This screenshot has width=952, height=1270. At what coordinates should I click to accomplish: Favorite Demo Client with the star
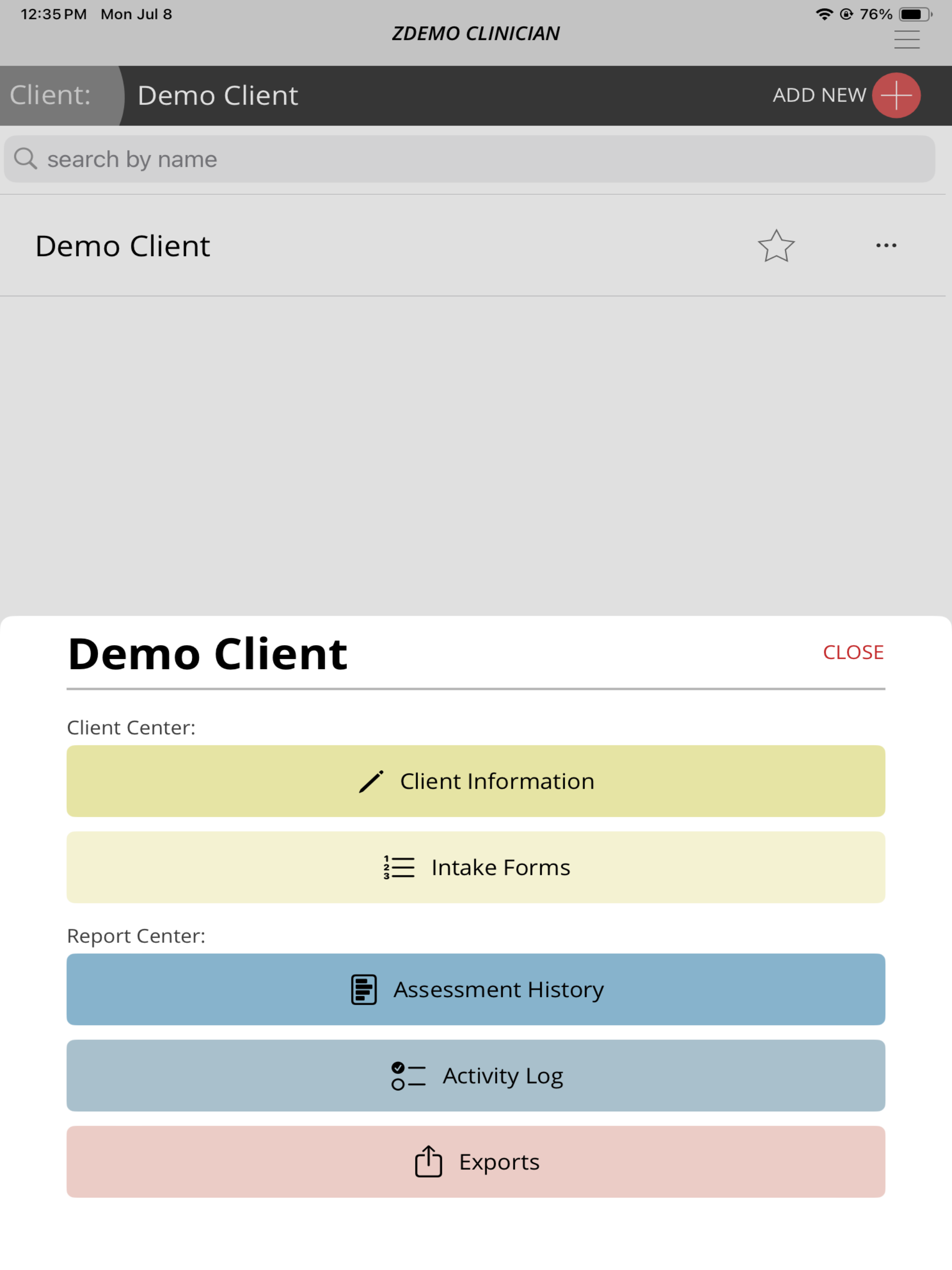(776, 246)
